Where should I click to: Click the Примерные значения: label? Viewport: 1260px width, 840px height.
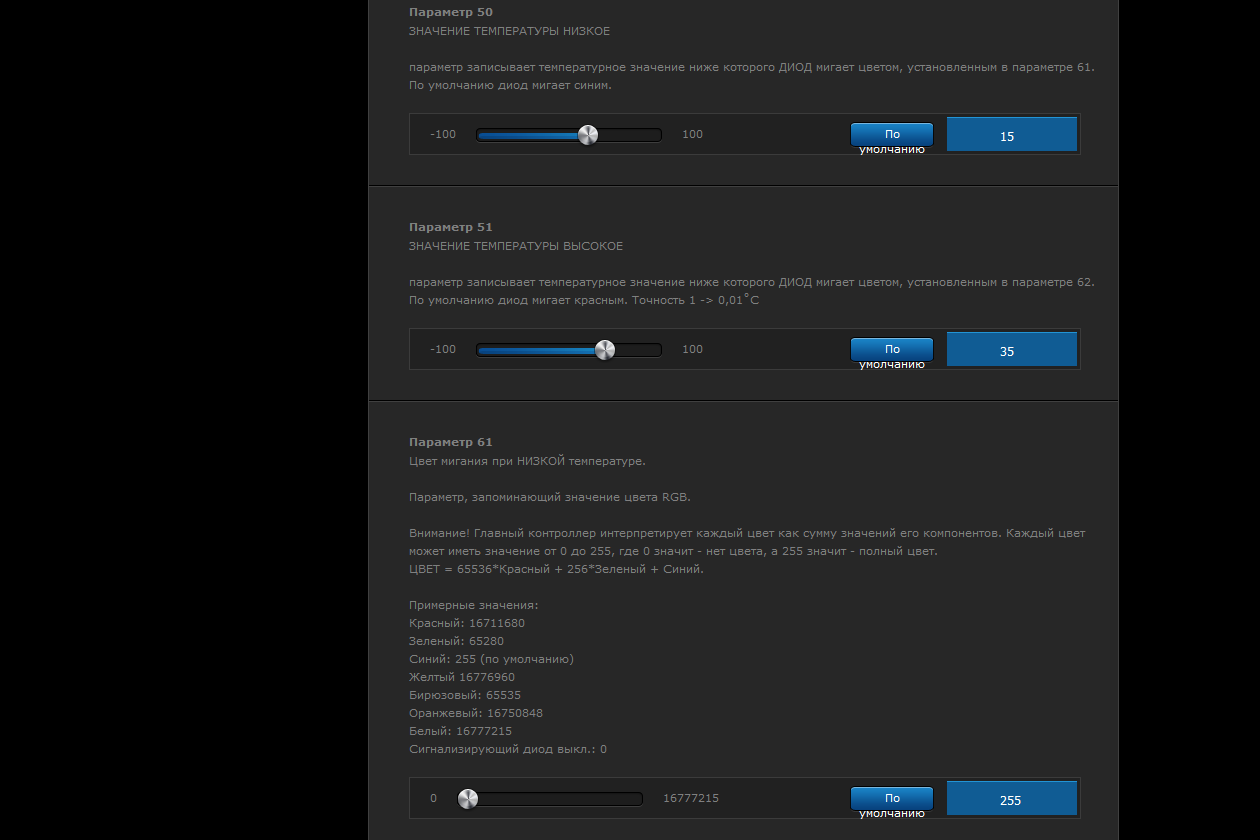click(x=474, y=605)
